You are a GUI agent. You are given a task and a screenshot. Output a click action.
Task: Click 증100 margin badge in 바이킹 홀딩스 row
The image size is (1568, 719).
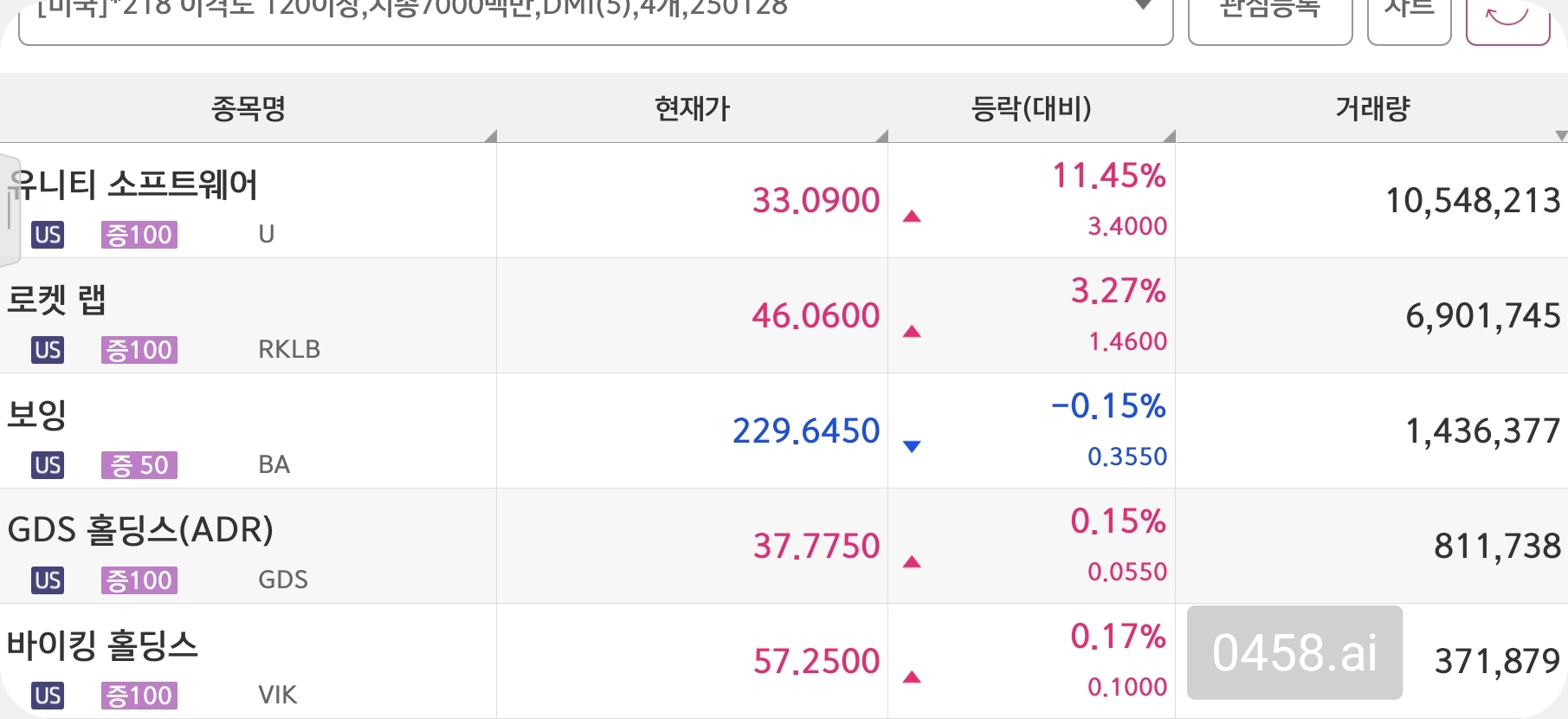(139, 696)
